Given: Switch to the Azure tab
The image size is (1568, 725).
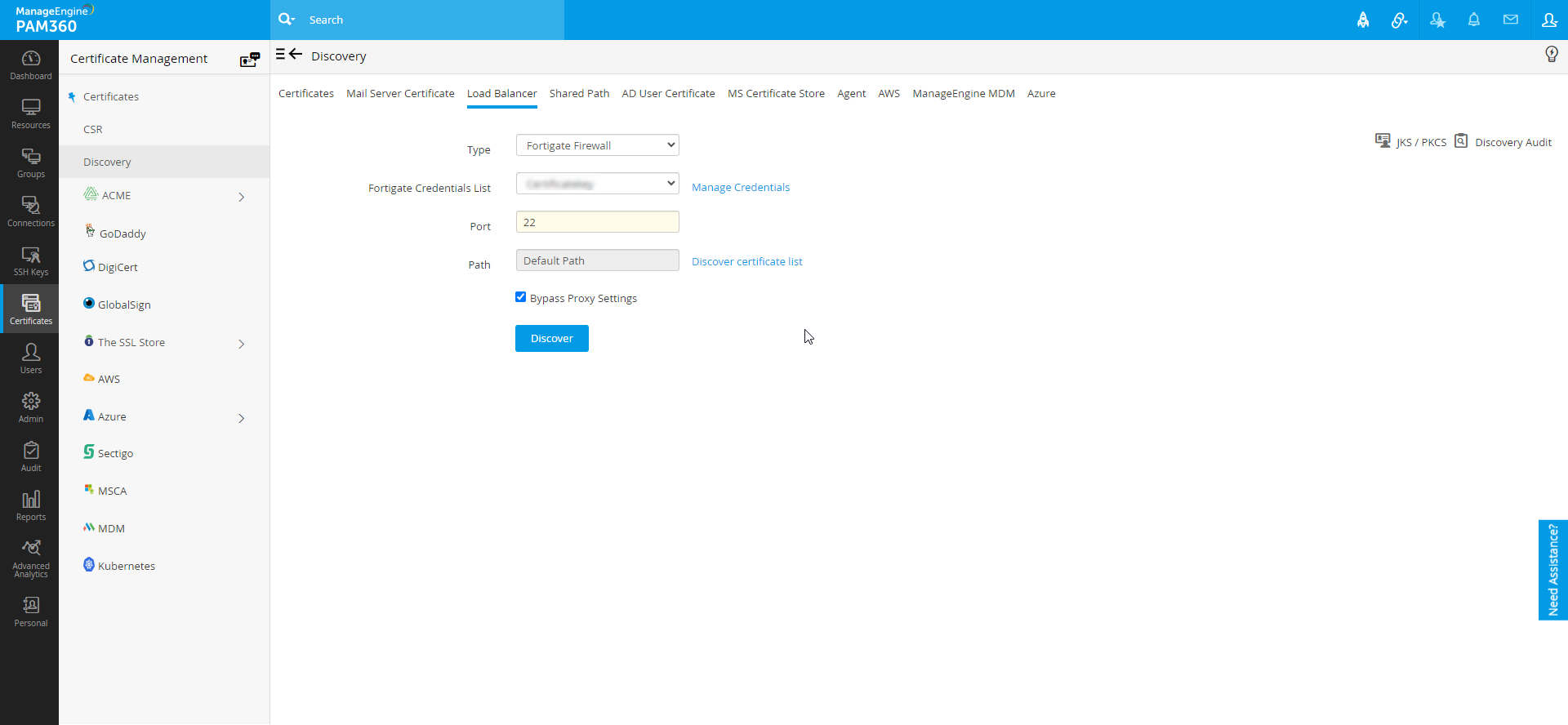Looking at the screenshot, I should tap(1041, 94).
